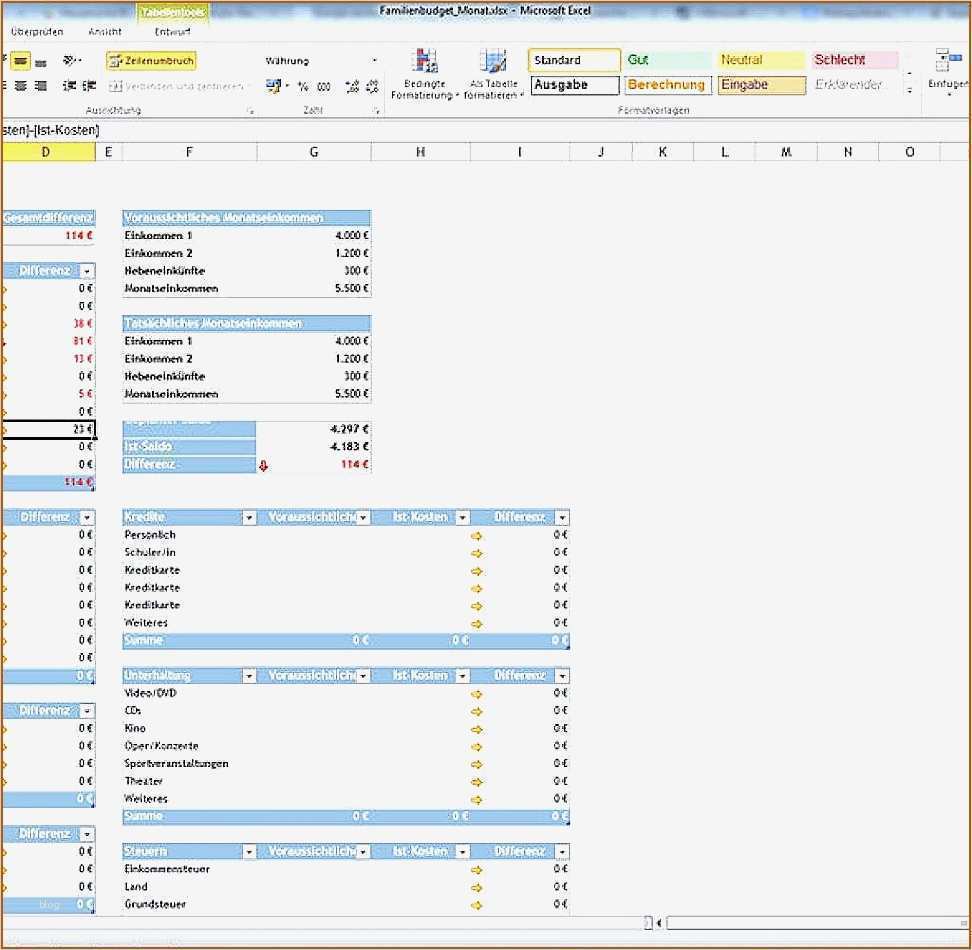Apply the Eingabe cell style
The width and height of the screenshot is (972, 950).
pos(761,85)
